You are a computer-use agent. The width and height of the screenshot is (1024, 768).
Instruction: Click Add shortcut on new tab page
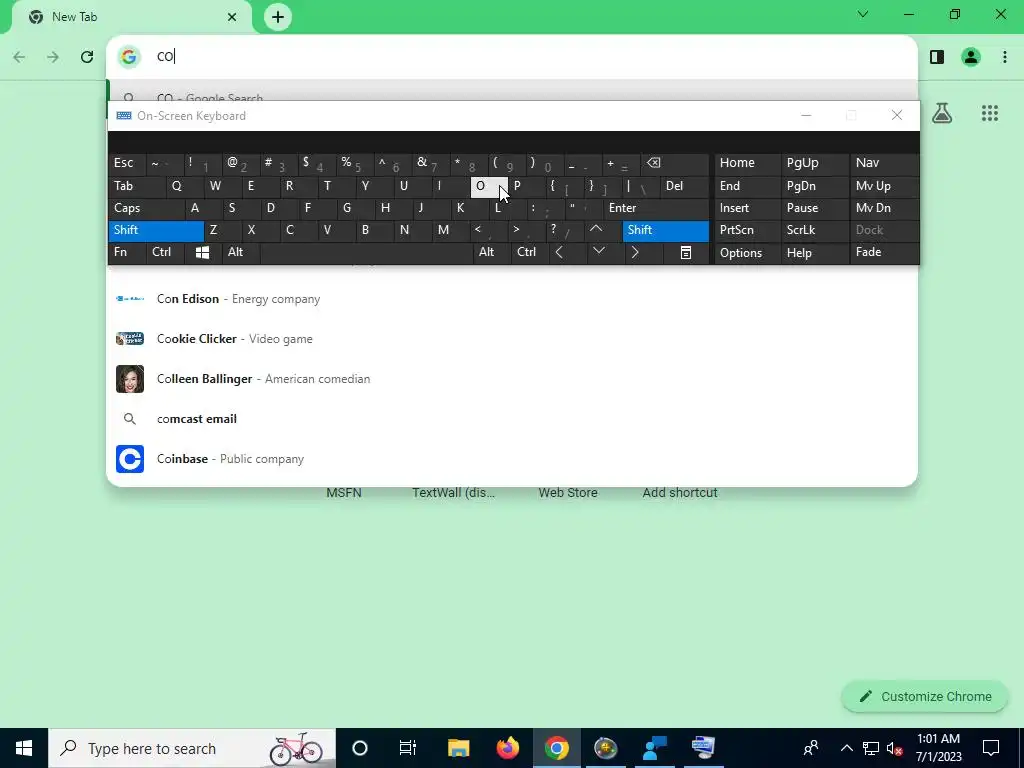coord(680,493)
